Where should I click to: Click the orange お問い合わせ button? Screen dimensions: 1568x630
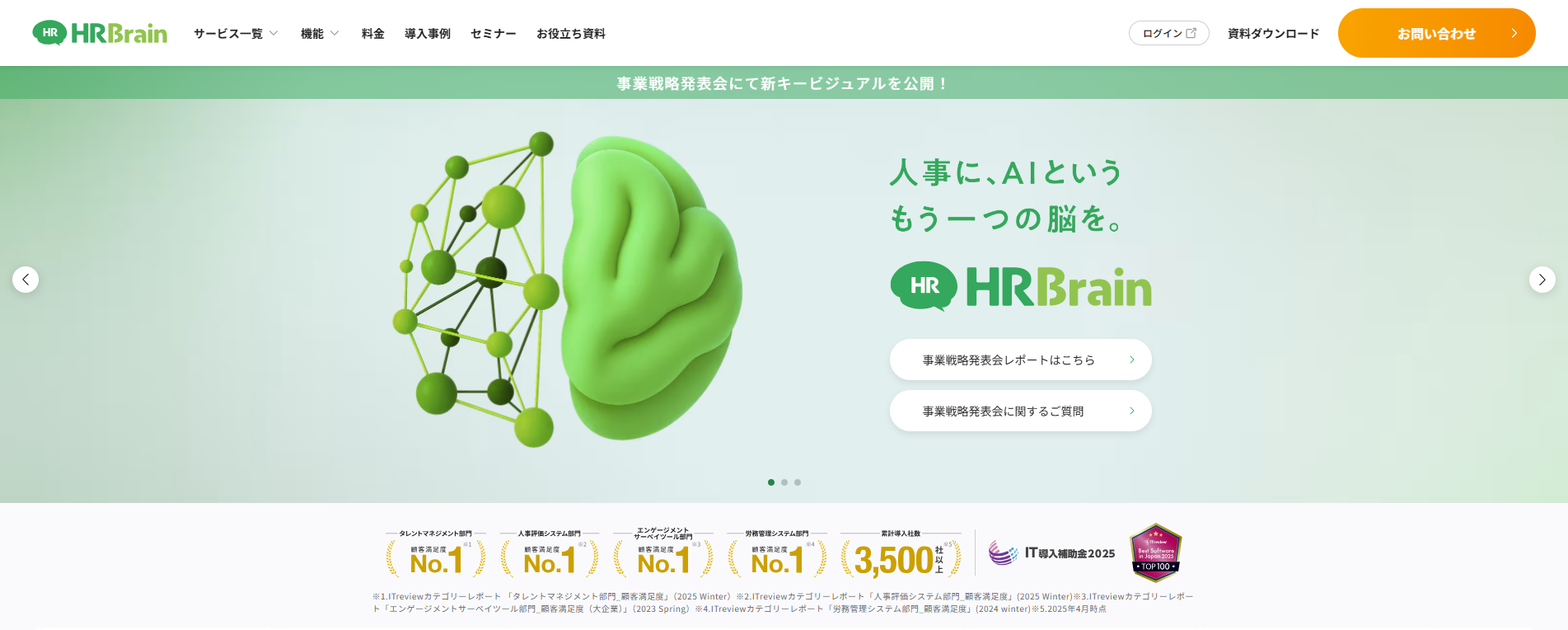click(x=1436, y=33)
